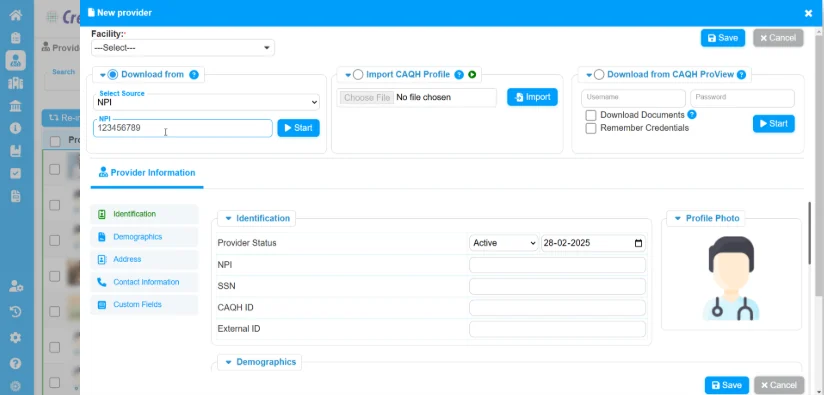824x395 pixels.
Task: Select Demographics in the side navigation
Action: tap(144, 237)
